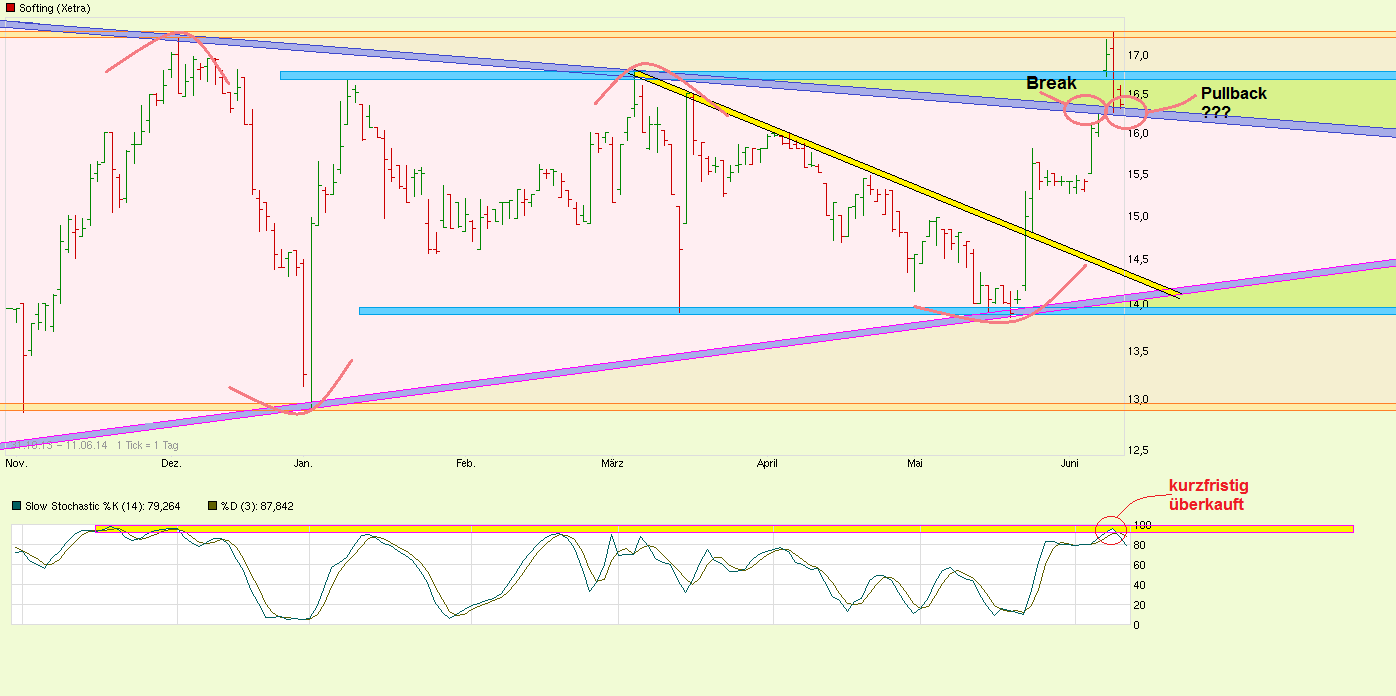Click the 'Nov.' month label

coord(16,464)
